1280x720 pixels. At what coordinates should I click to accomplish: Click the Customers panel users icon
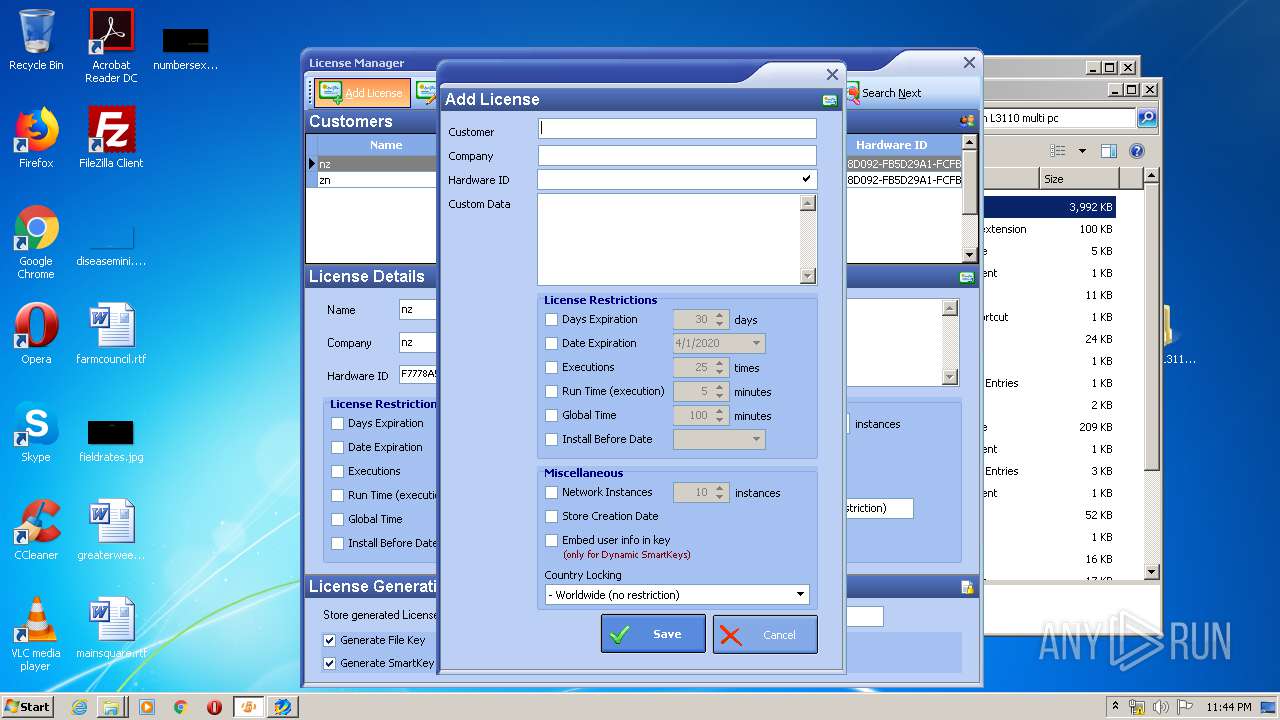pos(967,121)
